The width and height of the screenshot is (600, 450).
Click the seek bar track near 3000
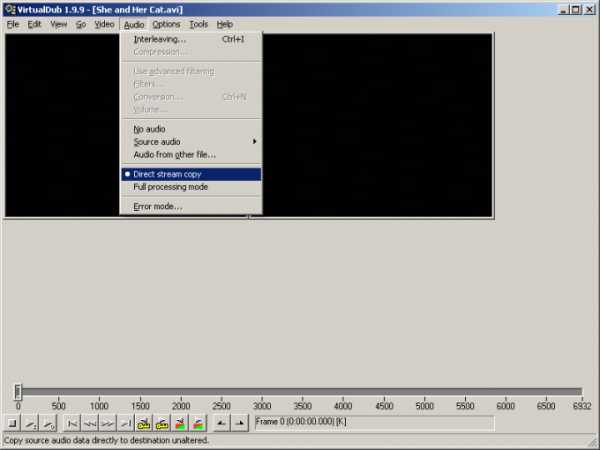[262, 391]
